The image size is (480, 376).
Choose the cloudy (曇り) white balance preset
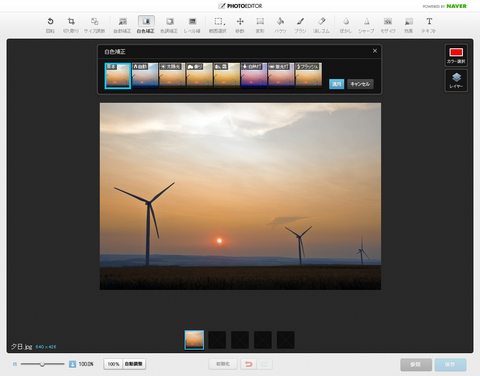(x=199, y=75)
